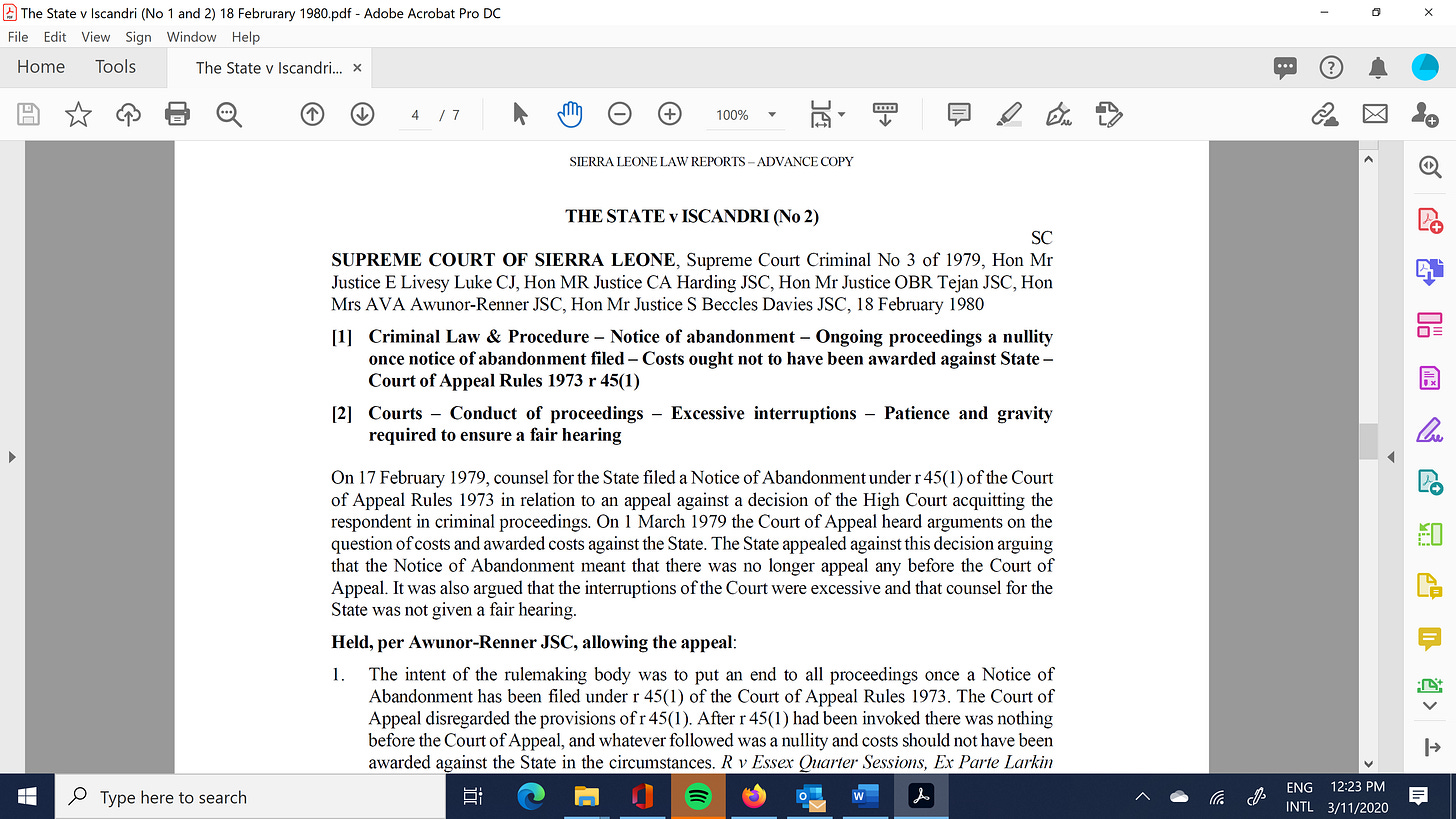Click the blue account profile icon
This screenshot has height=819, width=1456.
[x=1425, y=67]
